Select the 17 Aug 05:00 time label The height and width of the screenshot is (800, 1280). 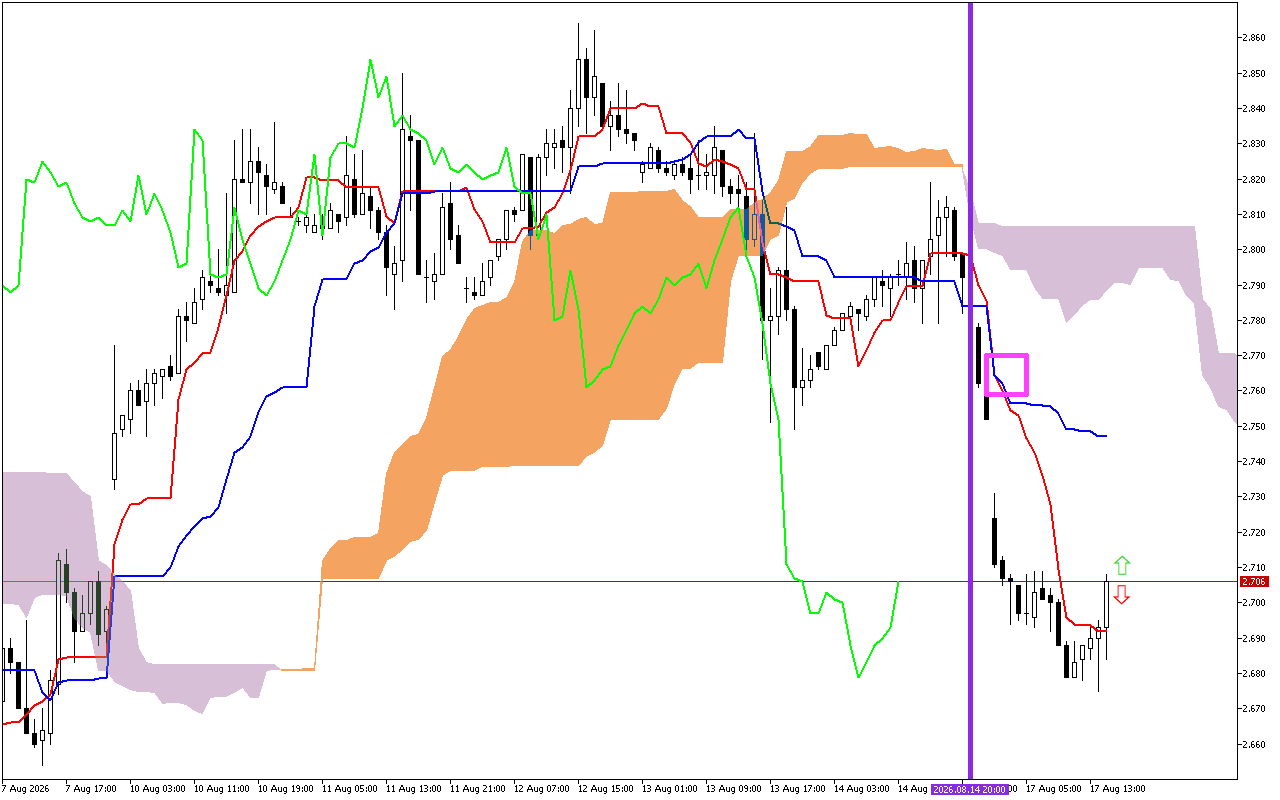pyautogui.click(x=1054, y=789)
